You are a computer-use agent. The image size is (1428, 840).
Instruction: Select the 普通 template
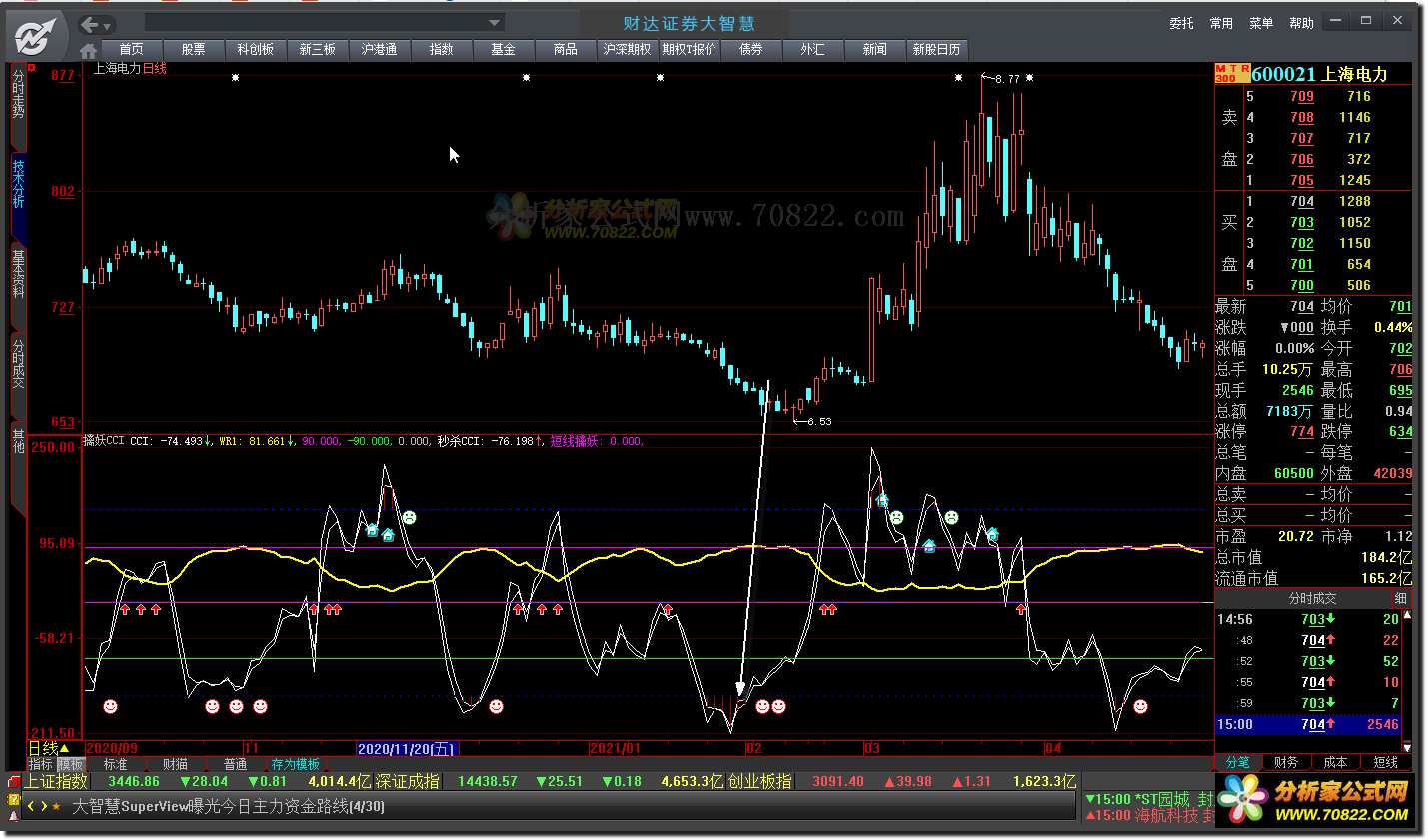236,764
